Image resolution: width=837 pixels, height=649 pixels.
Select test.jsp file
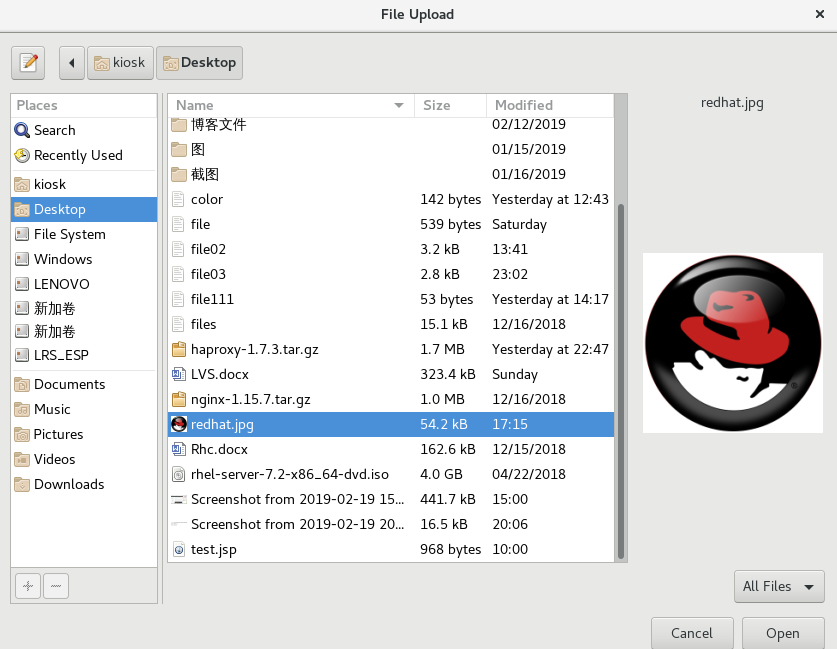(x=391, y=550)
